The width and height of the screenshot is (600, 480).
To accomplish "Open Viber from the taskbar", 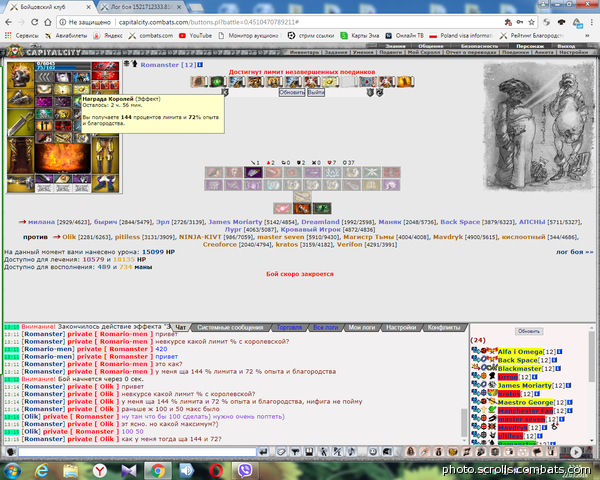I will [245, 470].
